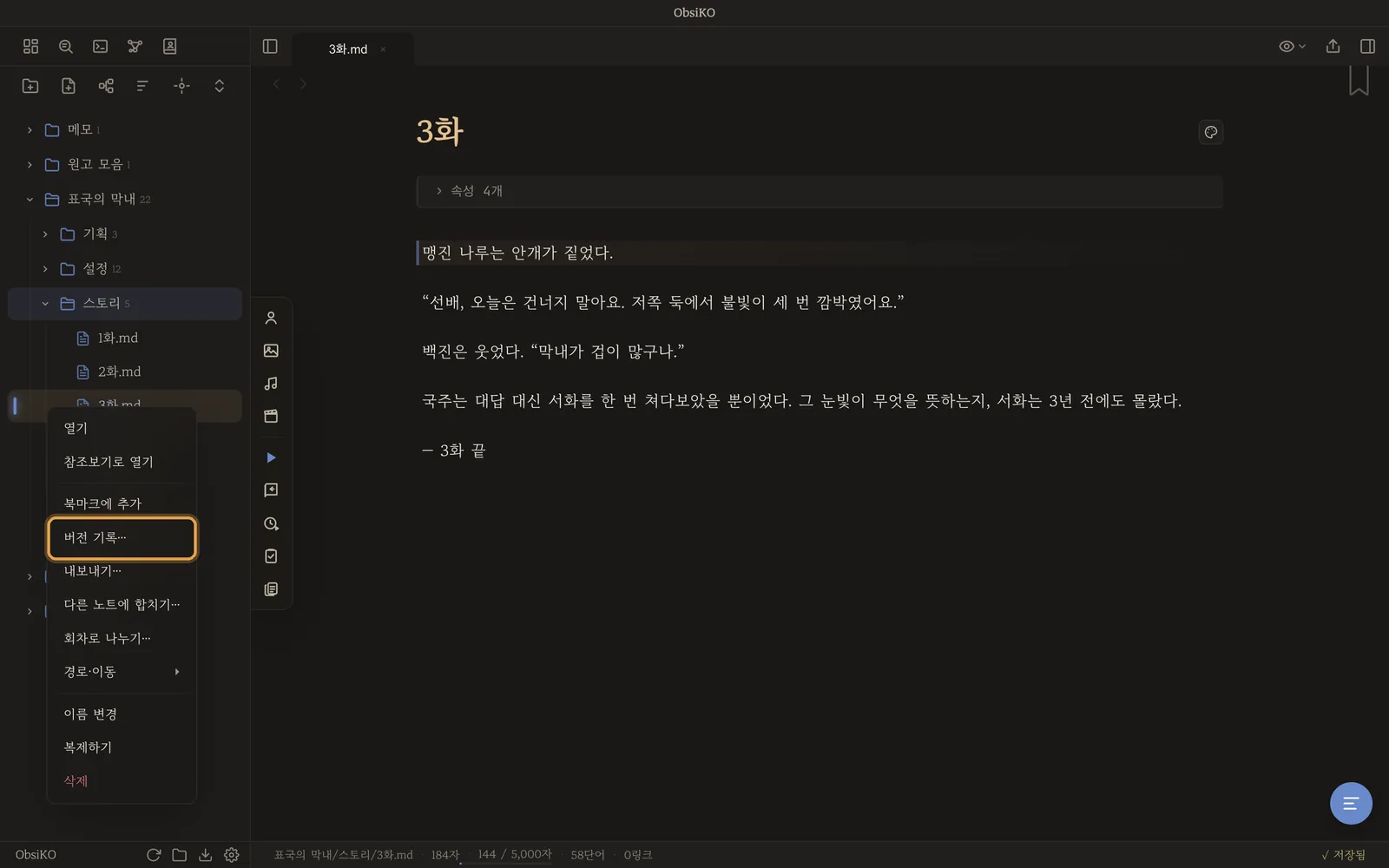This screenshot has height=868, width=1389.
Task: Click the blue play button icon
Action: click(271, 457)
